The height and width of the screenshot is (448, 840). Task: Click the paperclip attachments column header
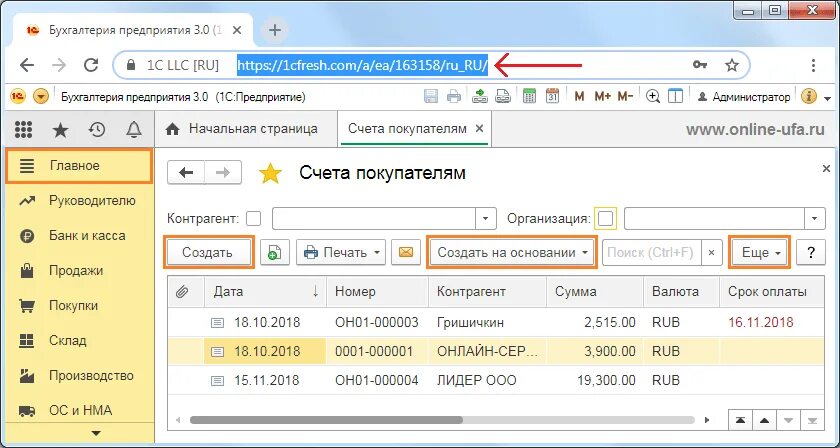[x=182, y=292]
